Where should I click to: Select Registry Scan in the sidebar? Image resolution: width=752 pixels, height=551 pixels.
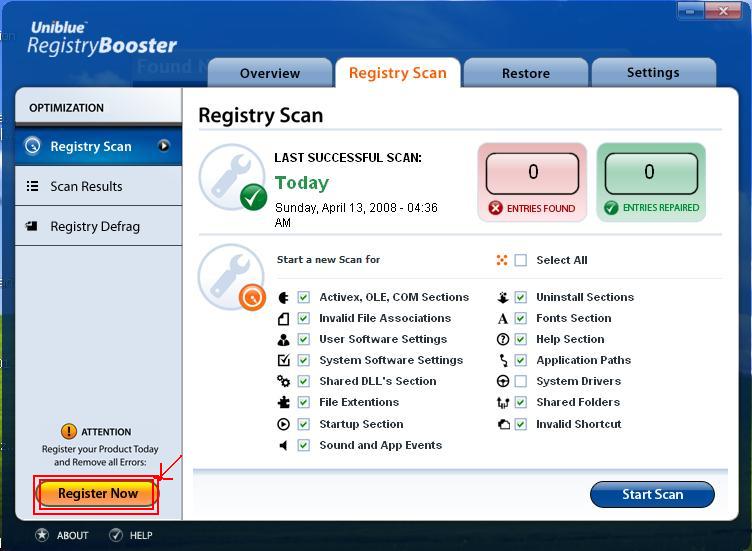[98, 146]
